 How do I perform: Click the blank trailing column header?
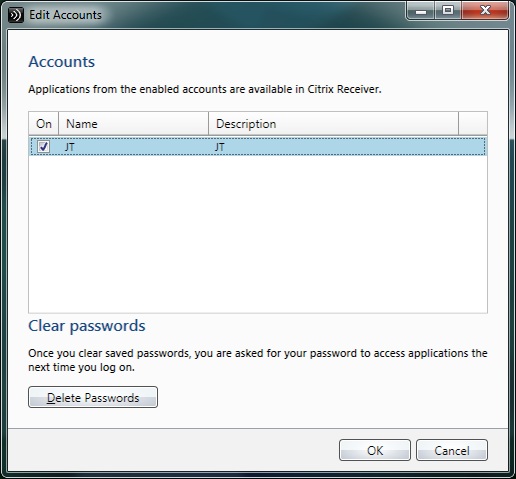coord(473,124)
